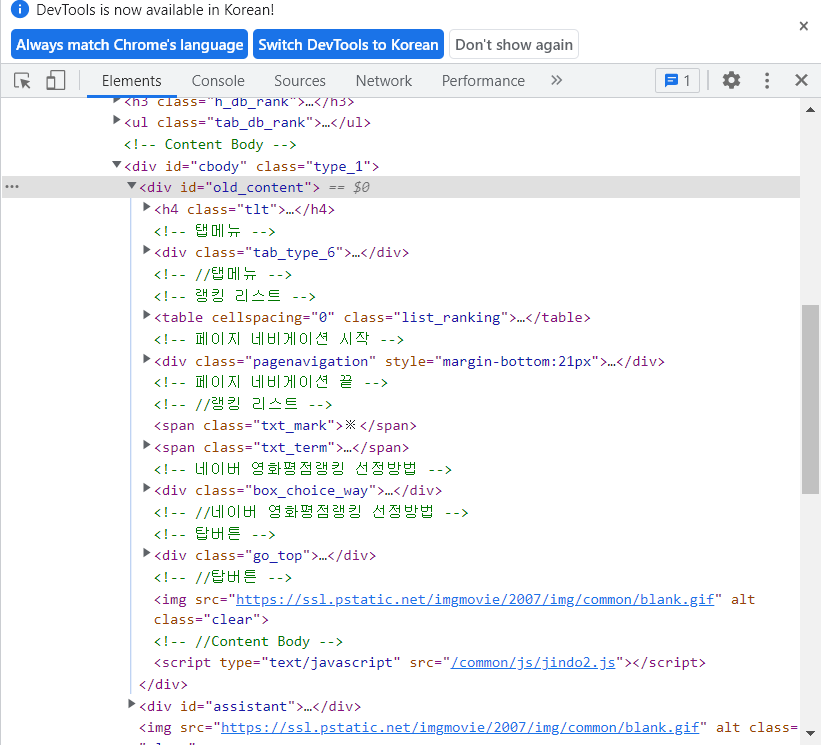
Task: Open the Sources tab
Action: [x=299, y=81]
